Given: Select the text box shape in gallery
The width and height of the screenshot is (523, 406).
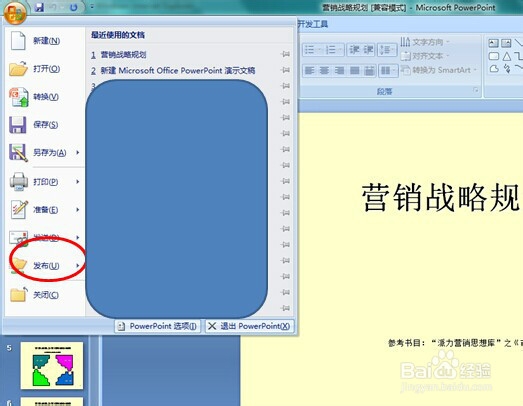Looking at the screenshot, I should pos(493,43).
